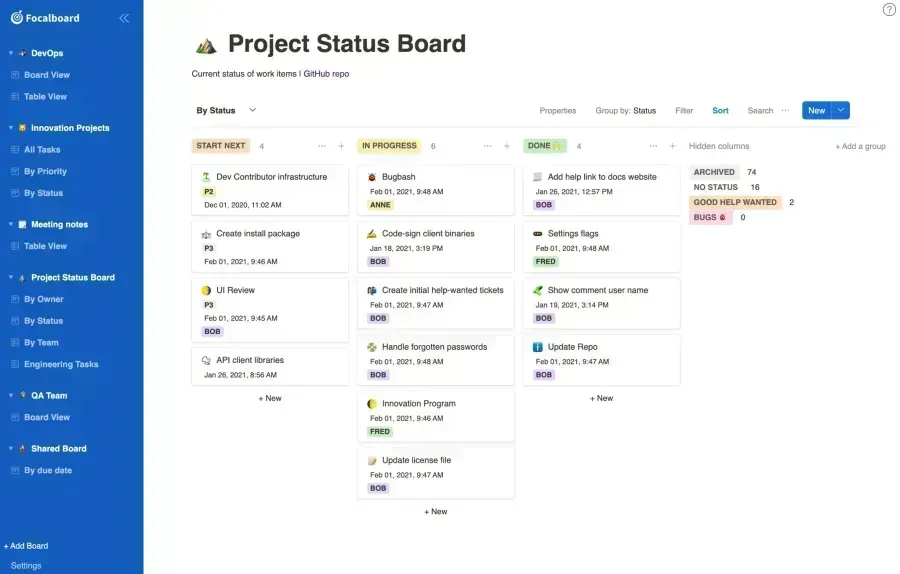
Task: Collapse the sidebar with double-chevron icon
Action: (x=124, y=18)
